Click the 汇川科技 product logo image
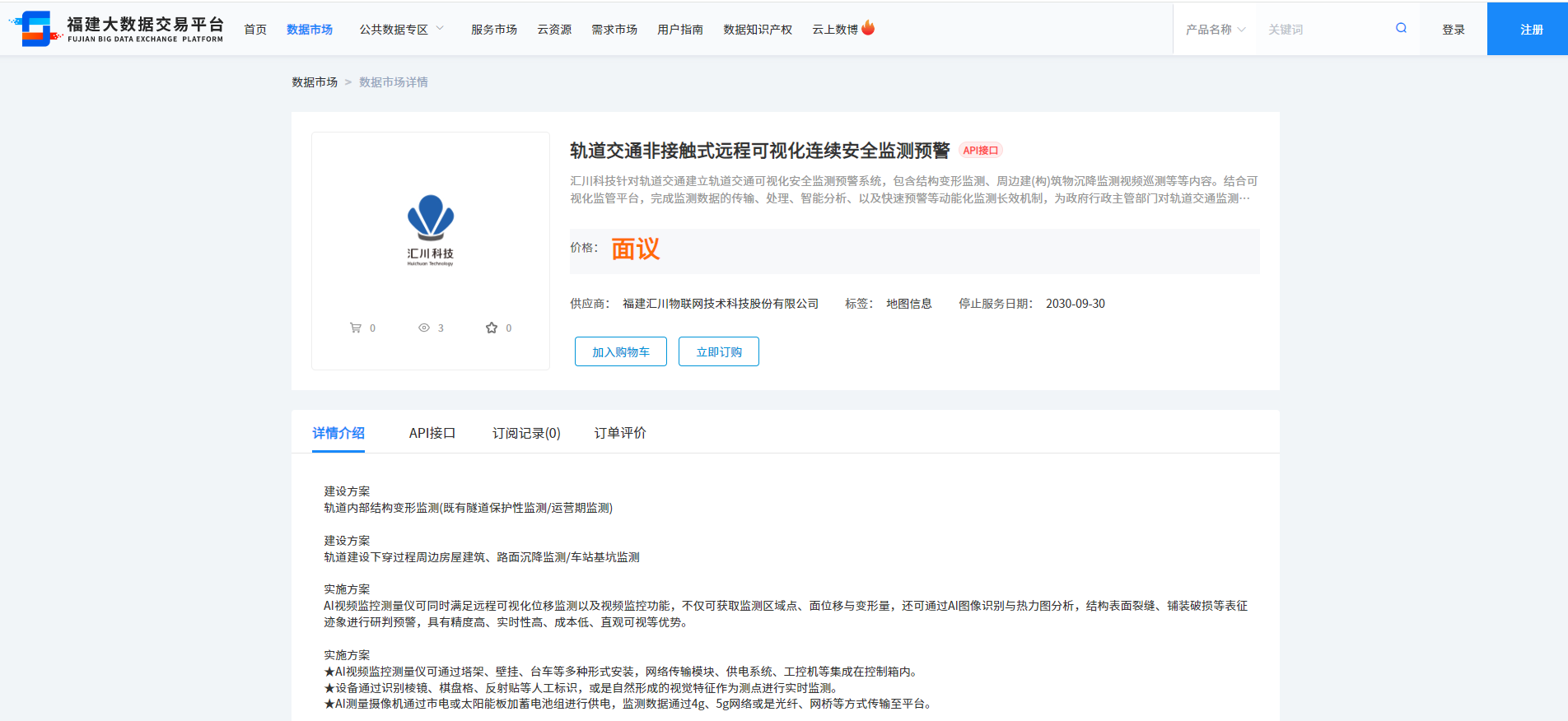This screenshot has width=1568, height=721. pos(431,230)
